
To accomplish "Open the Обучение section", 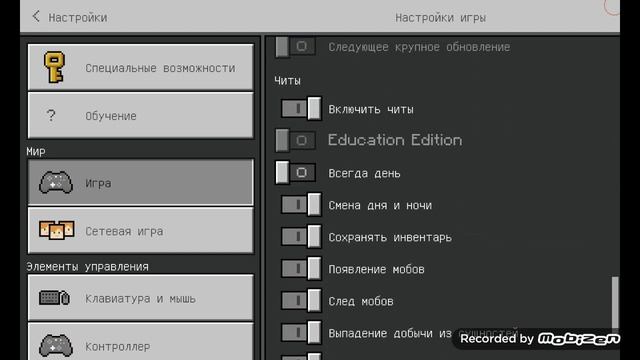I will click(140, 116).
